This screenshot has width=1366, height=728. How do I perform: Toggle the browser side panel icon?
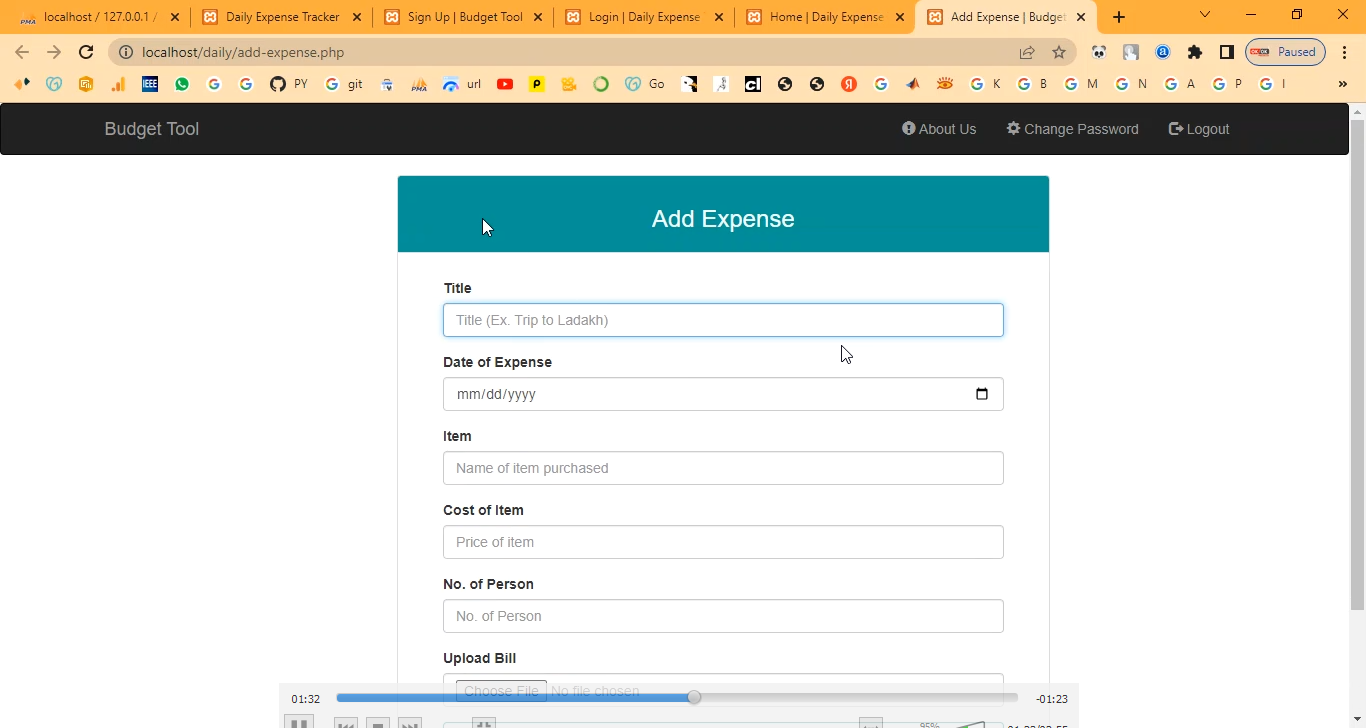[1227, 52]
